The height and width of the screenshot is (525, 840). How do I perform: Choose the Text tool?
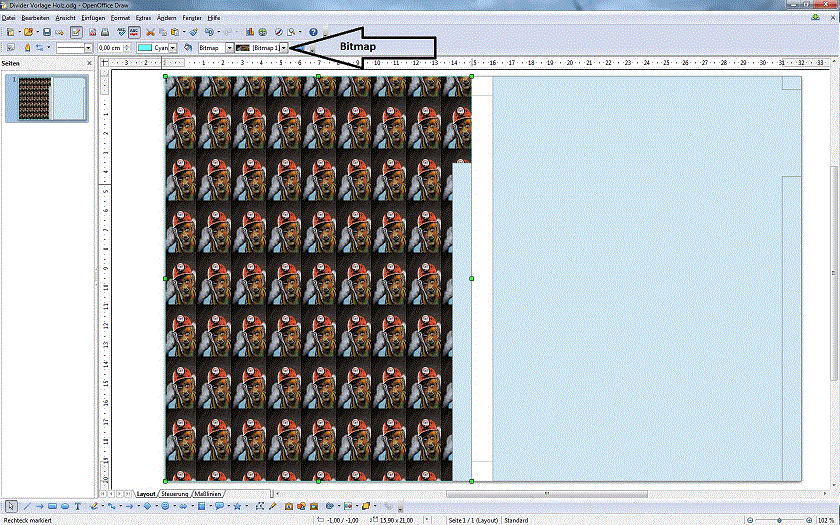(x=78, y=506)
